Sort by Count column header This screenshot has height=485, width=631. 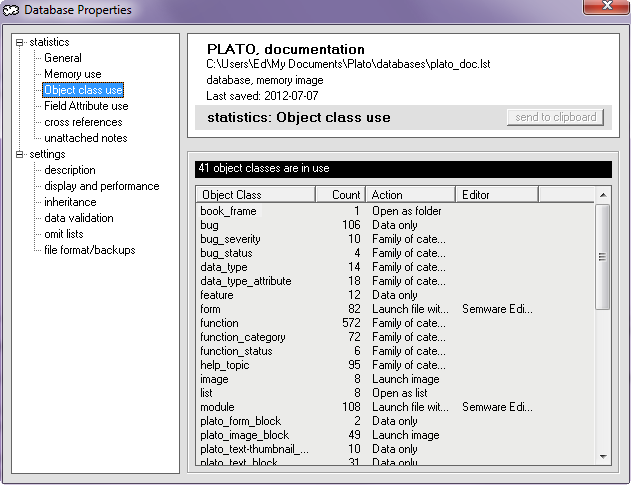click(x=340, y=194)
